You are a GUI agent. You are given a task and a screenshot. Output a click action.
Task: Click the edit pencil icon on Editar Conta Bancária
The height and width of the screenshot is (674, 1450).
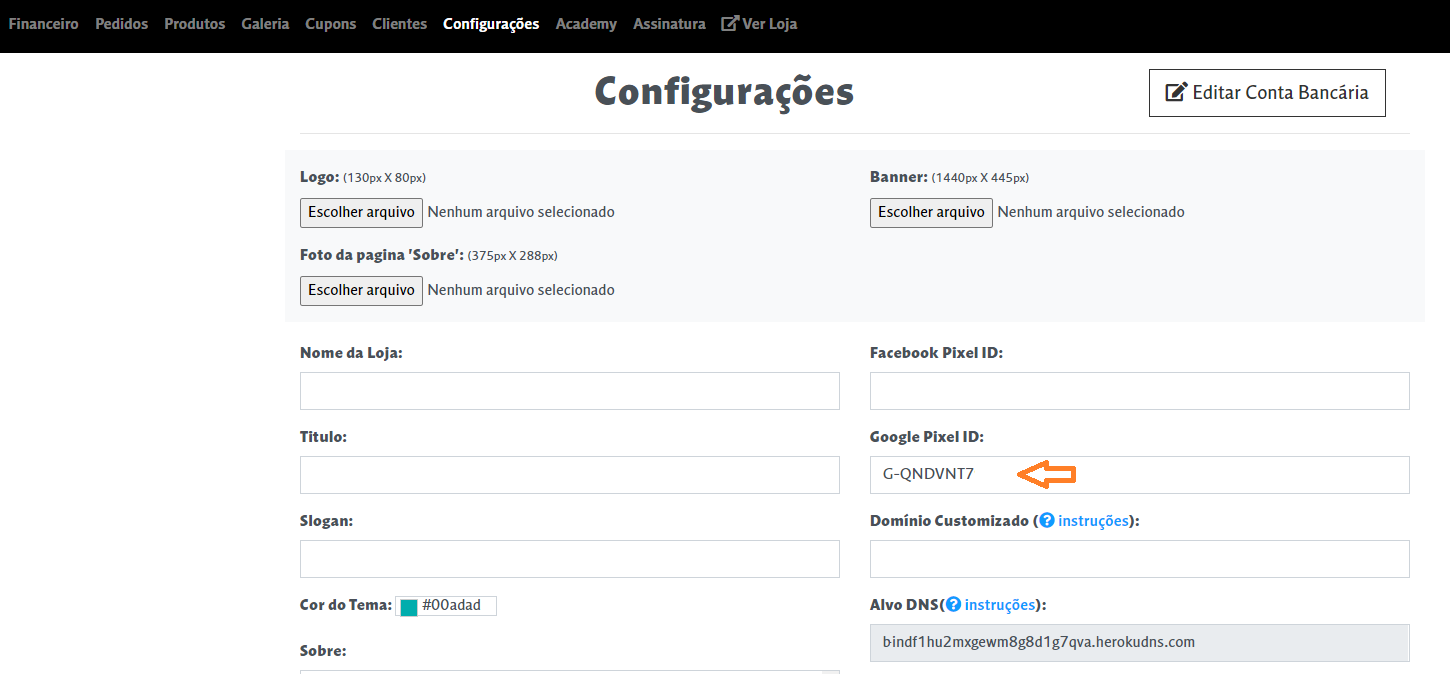click(x=1176, y=93)
